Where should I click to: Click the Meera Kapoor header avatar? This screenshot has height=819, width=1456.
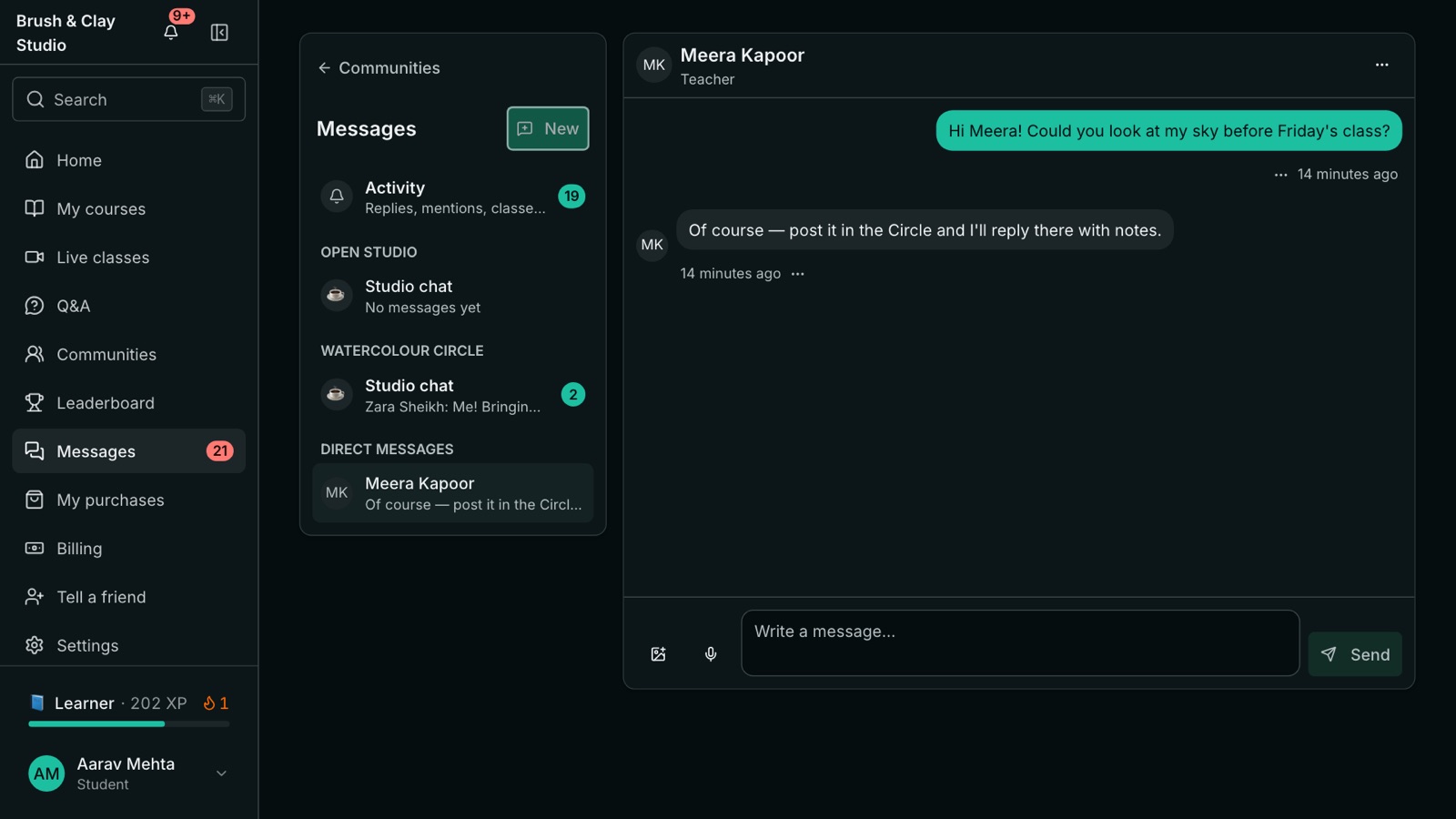654,65
